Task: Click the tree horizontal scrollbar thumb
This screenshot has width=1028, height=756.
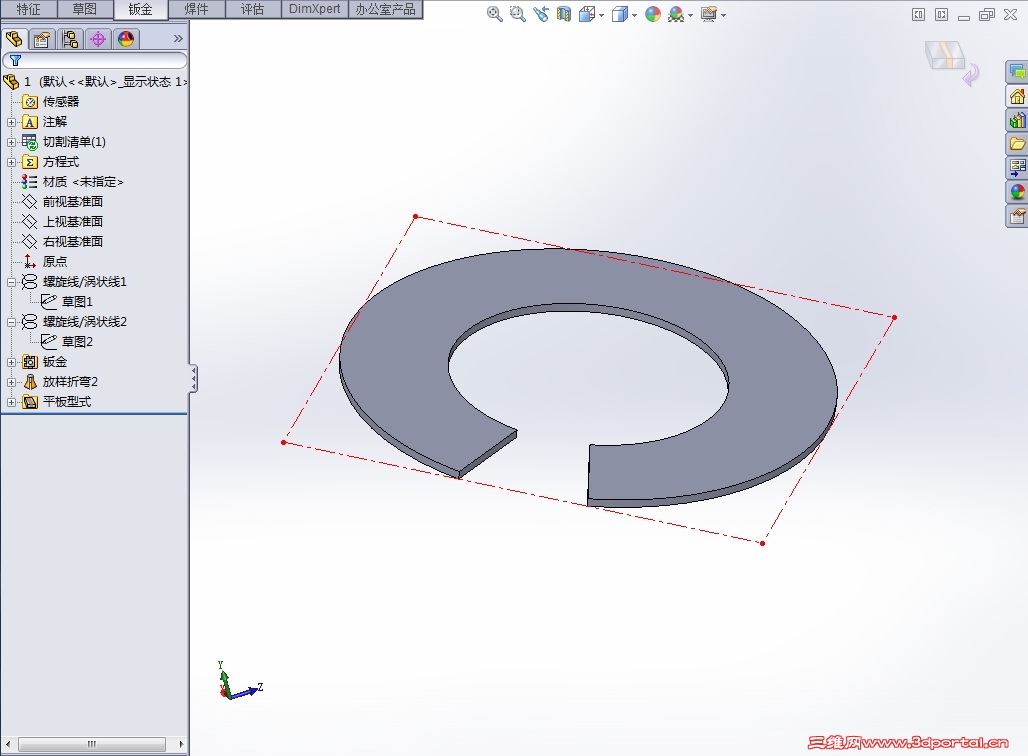Action: point(92,744)
